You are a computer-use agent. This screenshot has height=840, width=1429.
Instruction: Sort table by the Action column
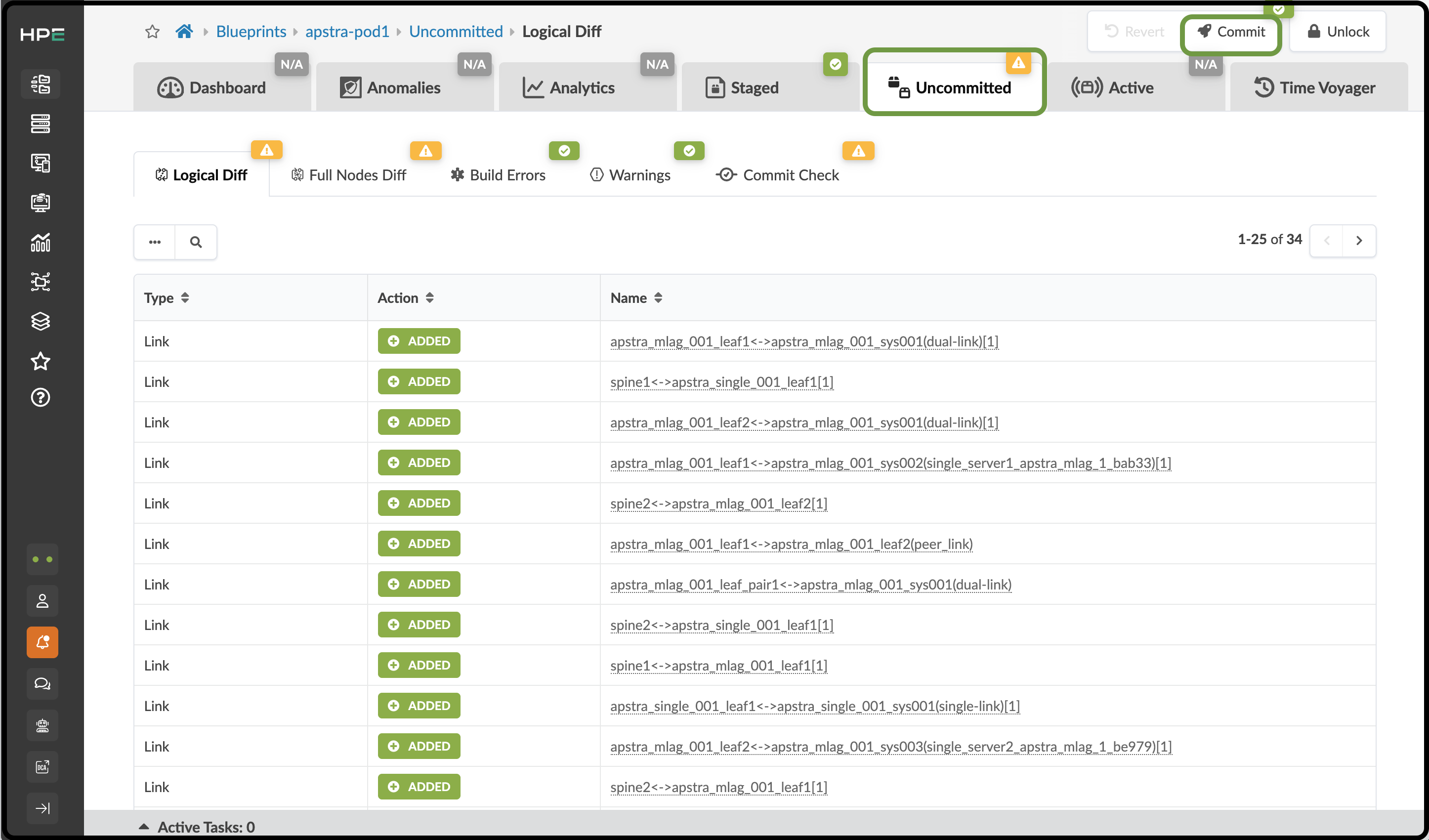pyautogui.click(x=406, y=298)
